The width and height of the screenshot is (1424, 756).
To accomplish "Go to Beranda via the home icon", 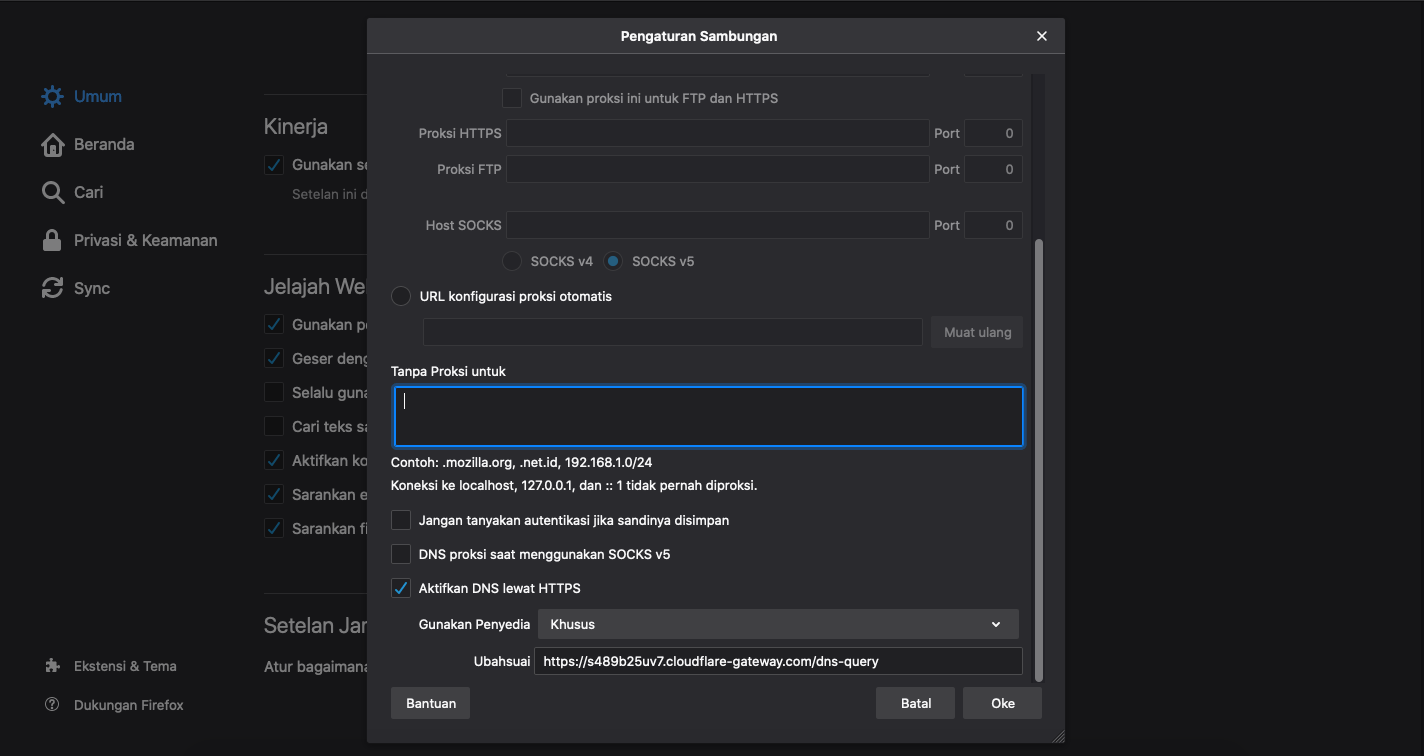I will [x=52, y=145].
